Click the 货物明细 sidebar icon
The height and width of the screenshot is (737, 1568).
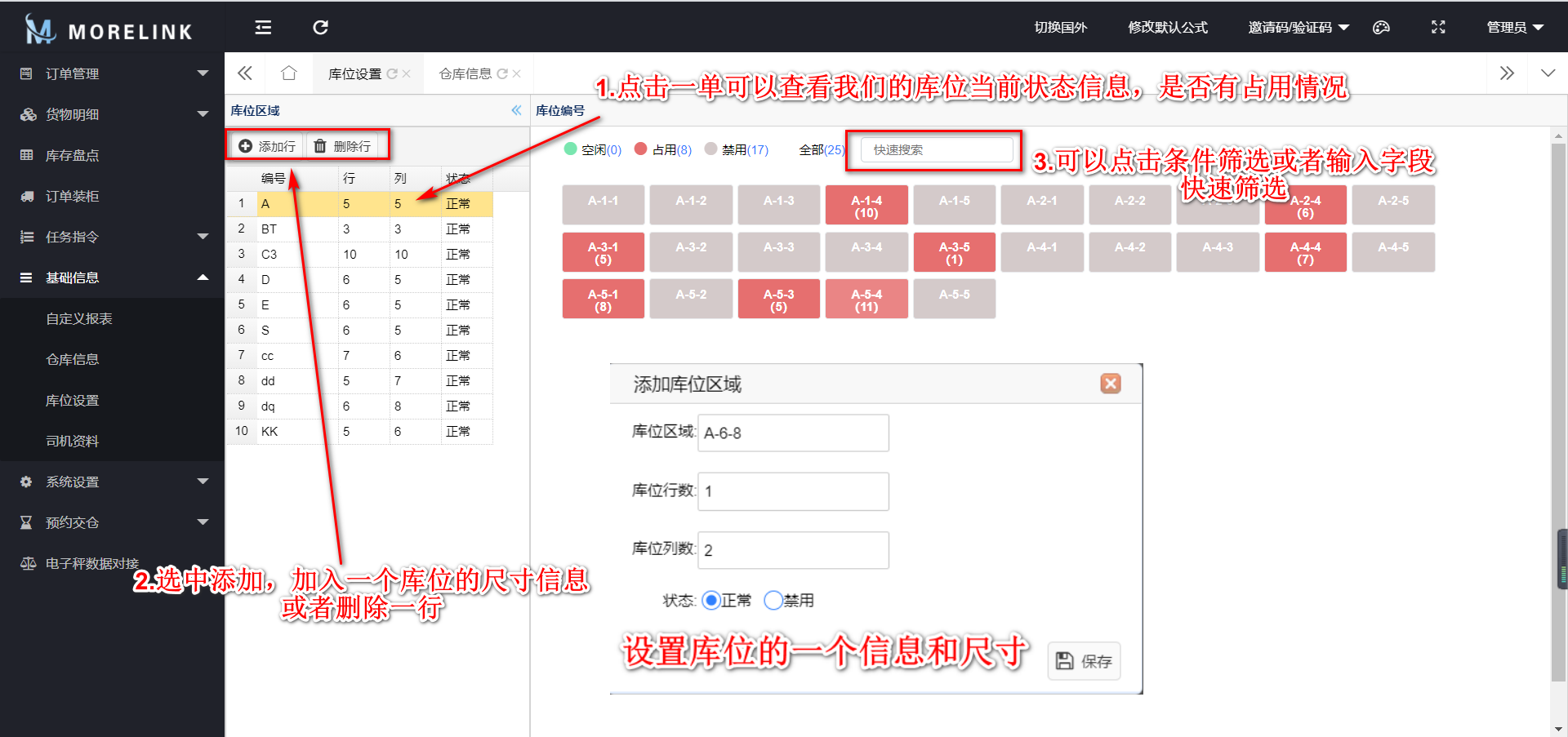(x=28, y=114)
